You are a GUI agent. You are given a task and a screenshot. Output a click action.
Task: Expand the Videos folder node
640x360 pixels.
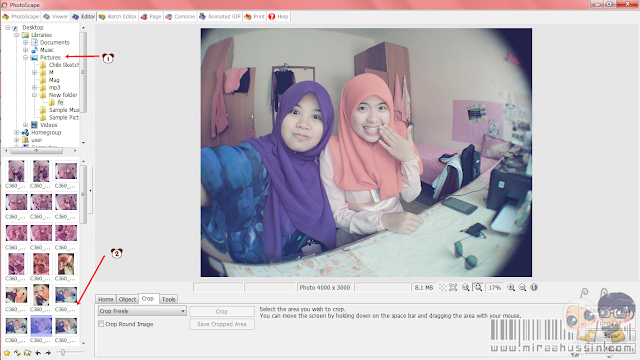pyautogui.click(x=25, y=125)
